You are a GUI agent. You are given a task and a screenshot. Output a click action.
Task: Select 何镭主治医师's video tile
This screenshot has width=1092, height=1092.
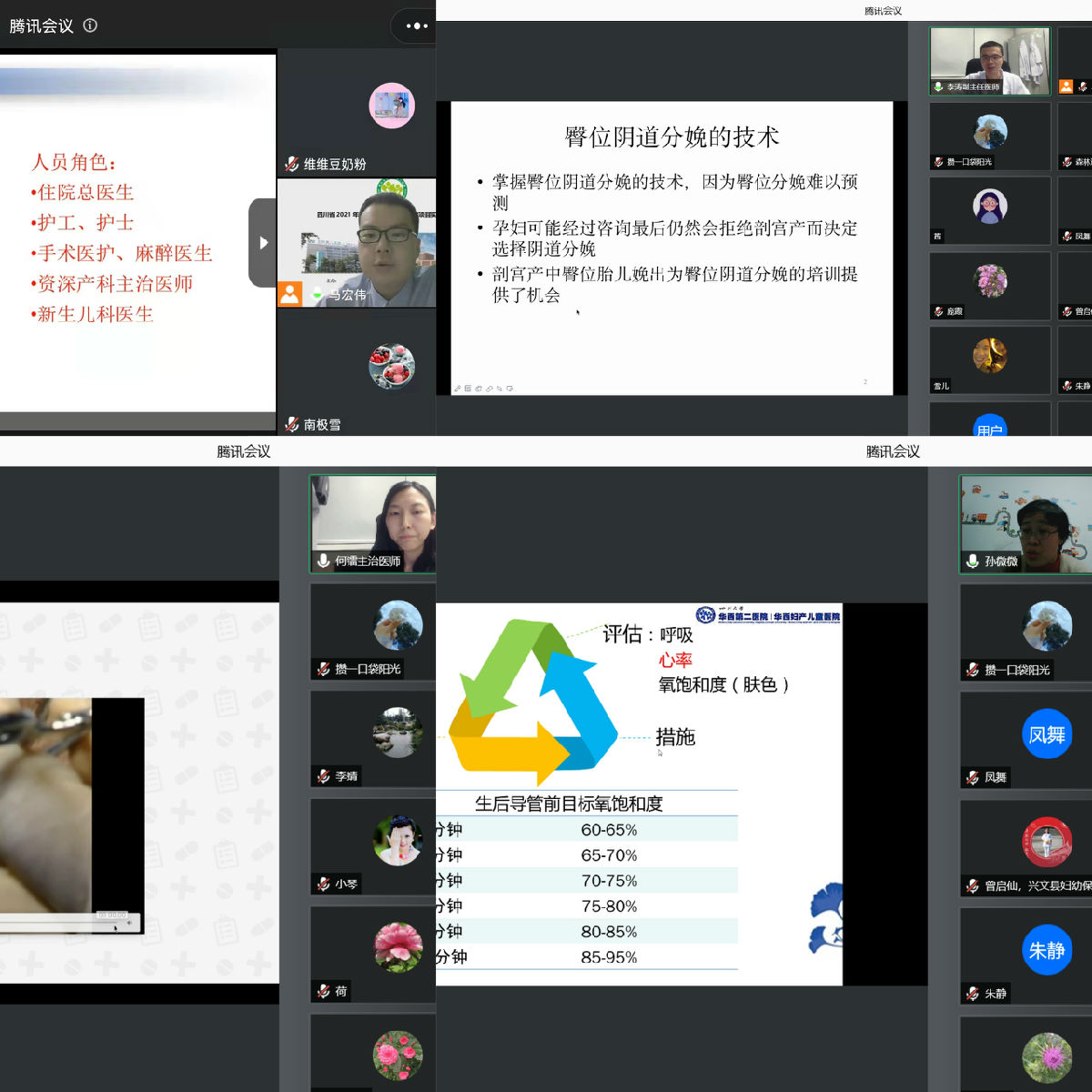[x=373, y=524]
